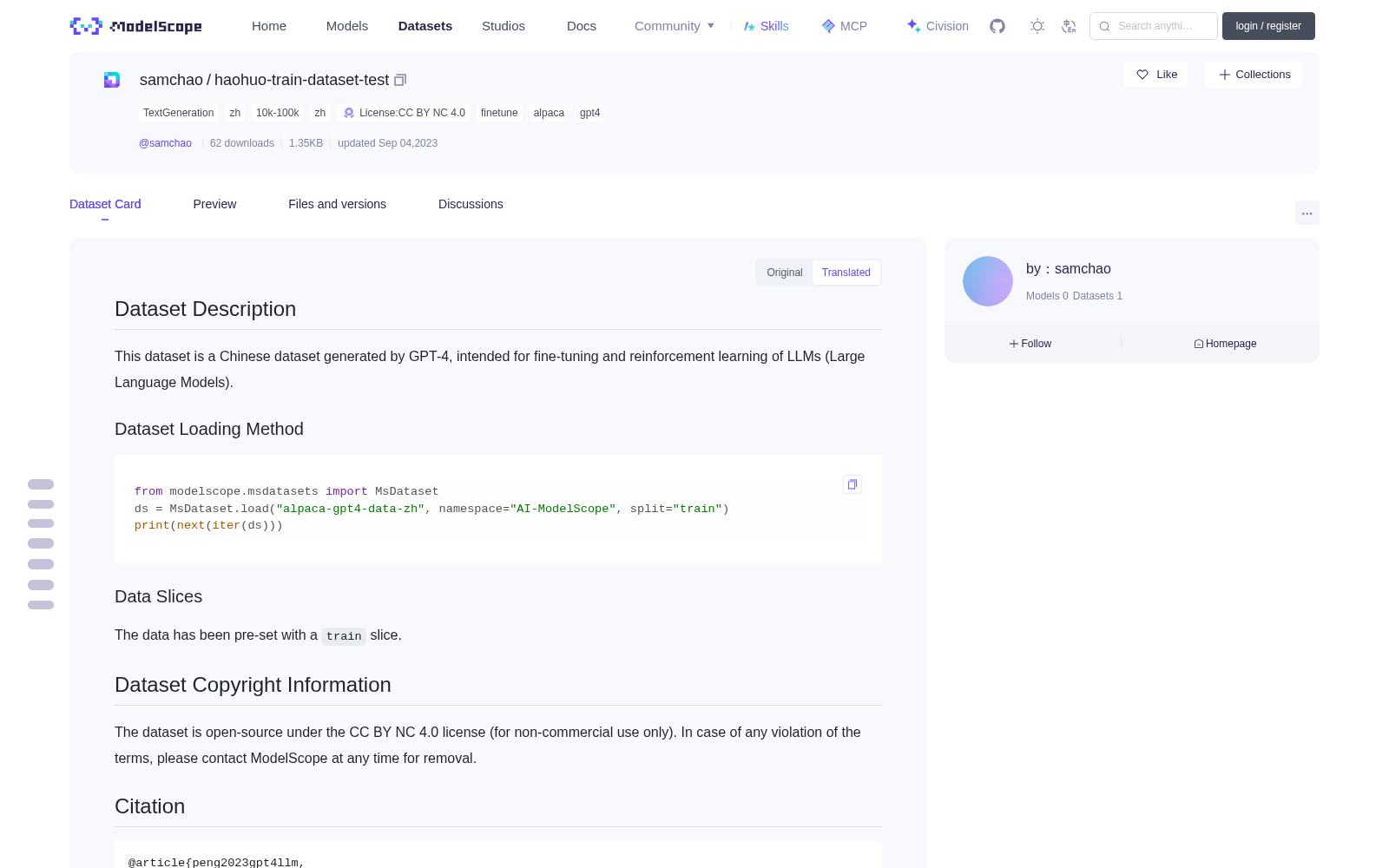The image size is (1389, 868).
Task: Click the '62 downloads' text
Action: [242, 143]
